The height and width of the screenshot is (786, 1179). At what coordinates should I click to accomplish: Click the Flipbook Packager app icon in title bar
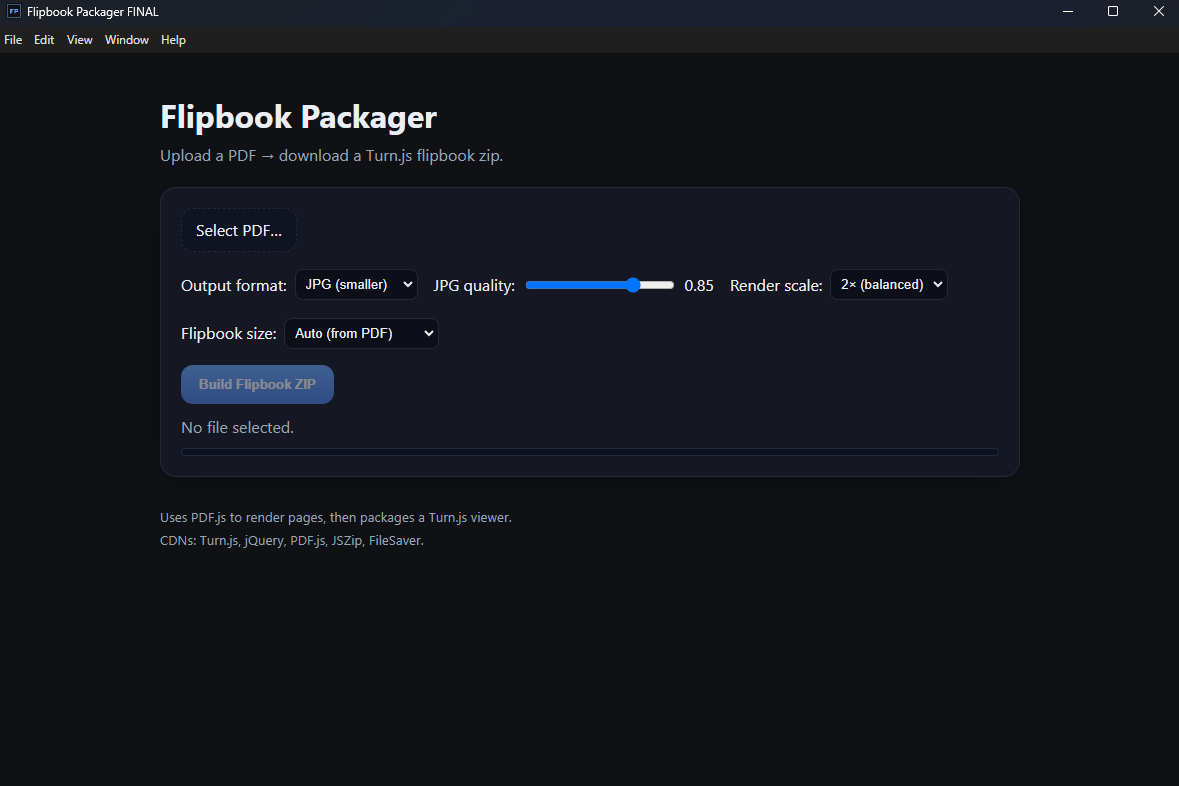pos(14,12)
